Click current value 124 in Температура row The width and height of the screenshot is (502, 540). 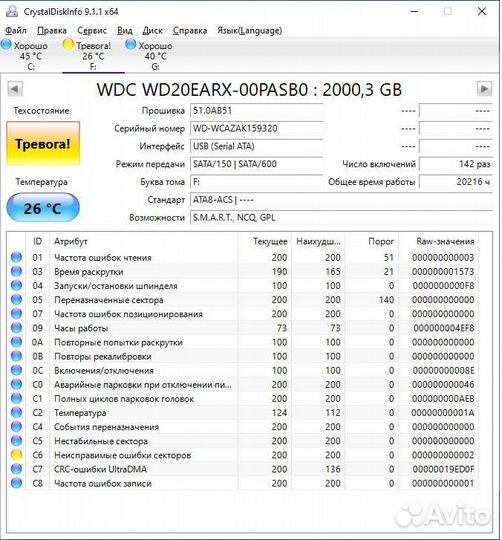coord(279,413)
